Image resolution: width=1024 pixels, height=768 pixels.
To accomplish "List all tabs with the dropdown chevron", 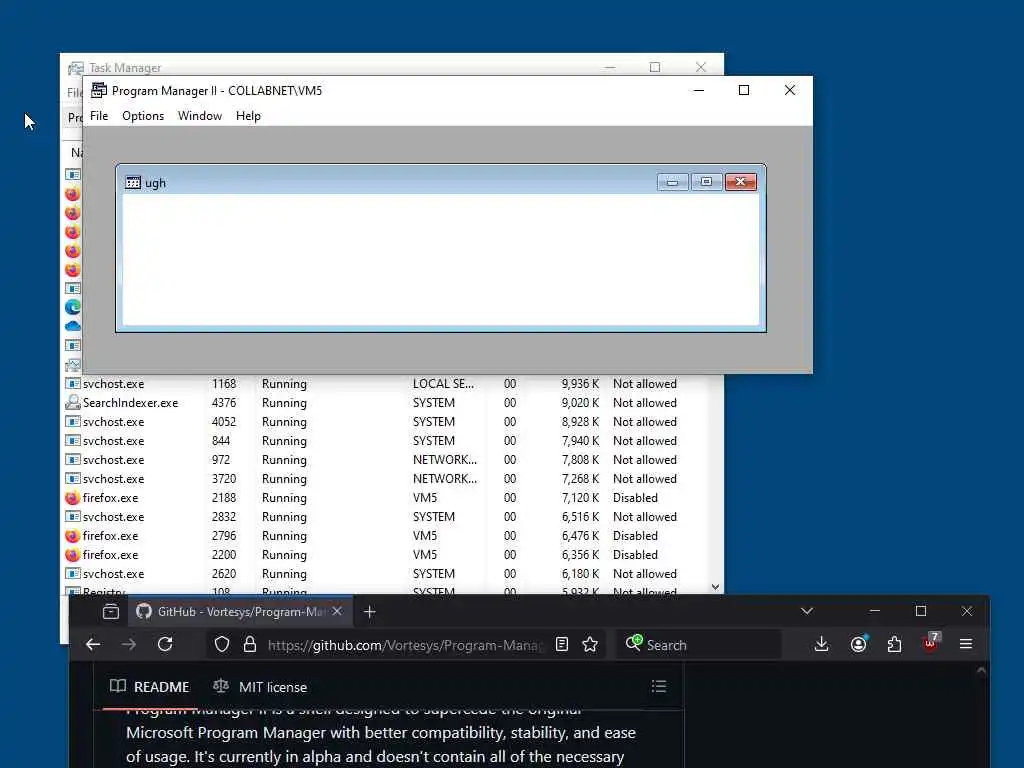I will coord(807,611).
